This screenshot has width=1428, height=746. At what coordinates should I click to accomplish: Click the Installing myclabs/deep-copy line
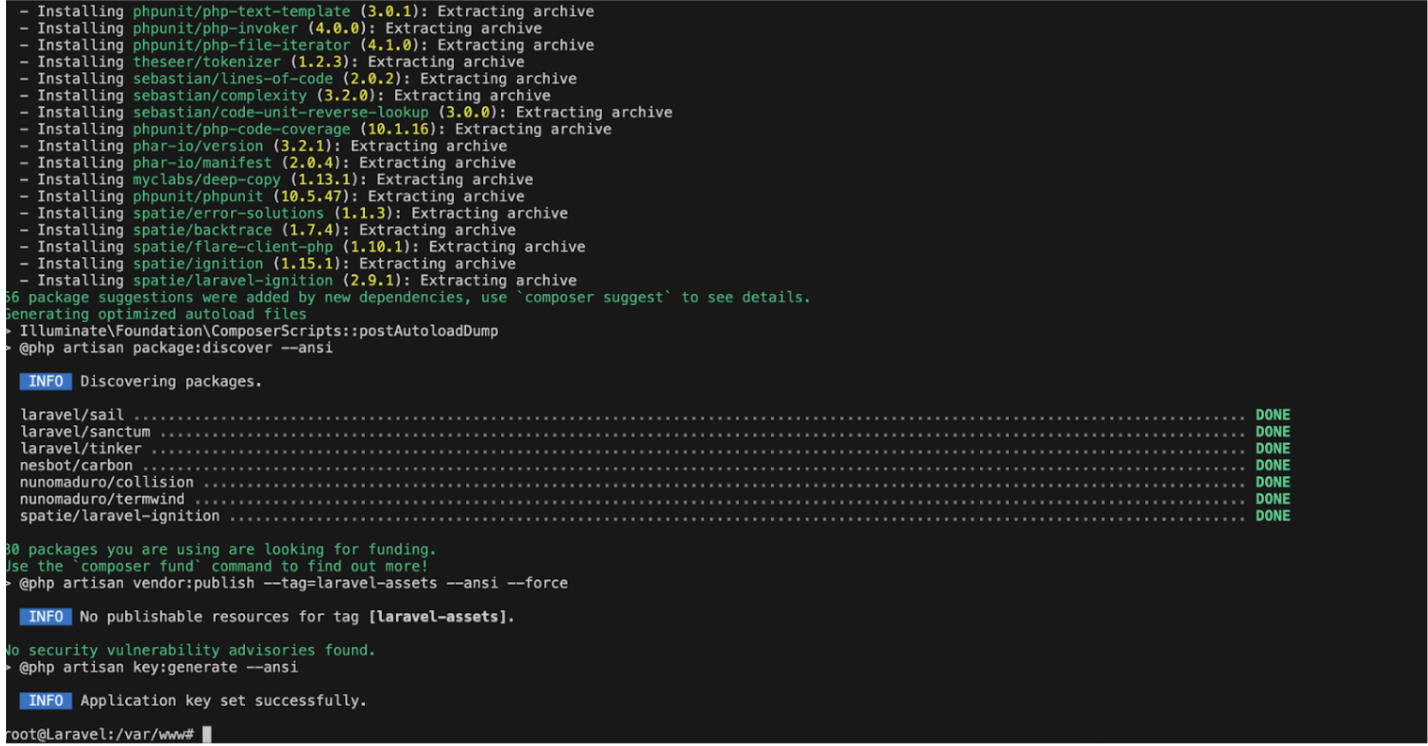click(x=276, y=180)
